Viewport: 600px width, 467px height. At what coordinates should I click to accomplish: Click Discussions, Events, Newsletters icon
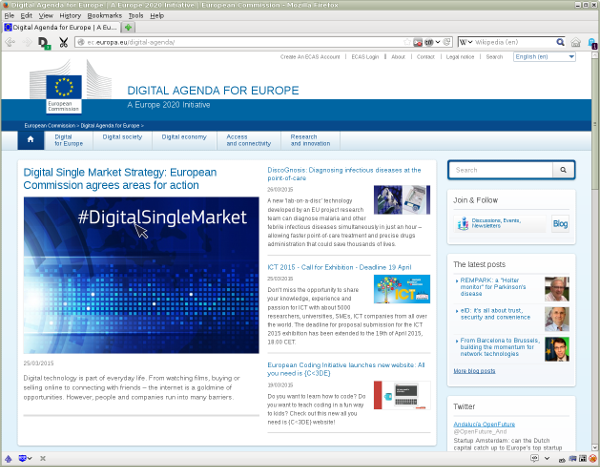click(x=463, y=224)
